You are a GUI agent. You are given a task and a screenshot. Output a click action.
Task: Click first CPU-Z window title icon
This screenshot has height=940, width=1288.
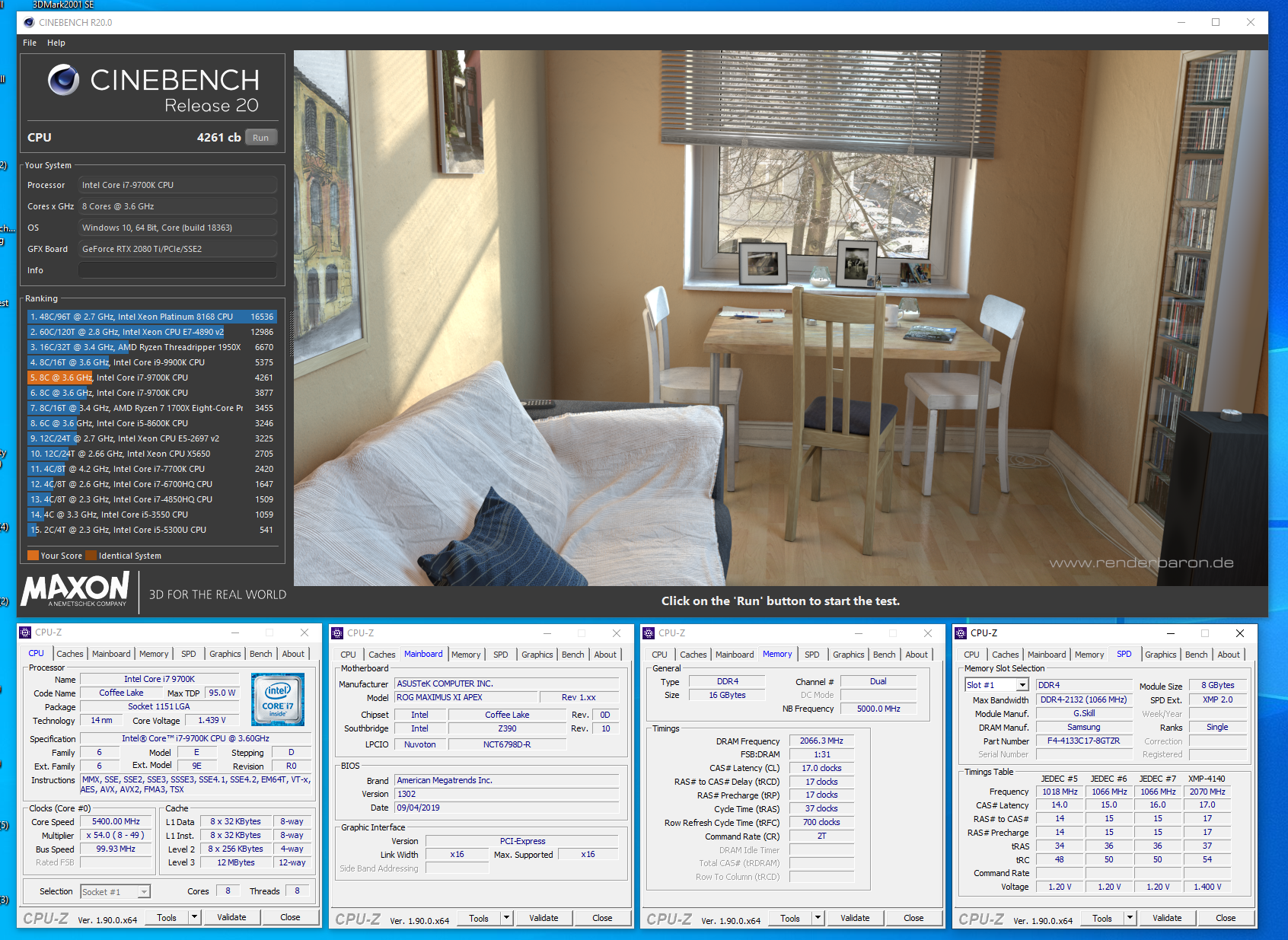point(25,633)
